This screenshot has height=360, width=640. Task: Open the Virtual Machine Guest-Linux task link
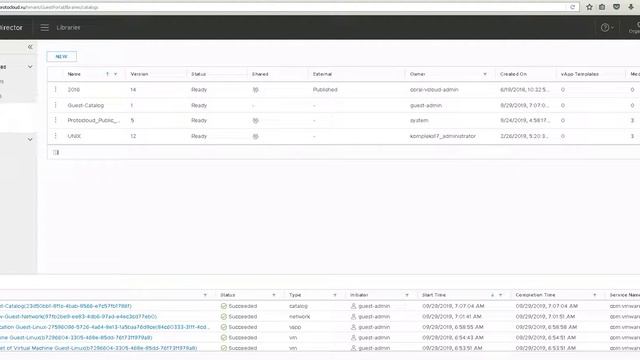[98, 348]
